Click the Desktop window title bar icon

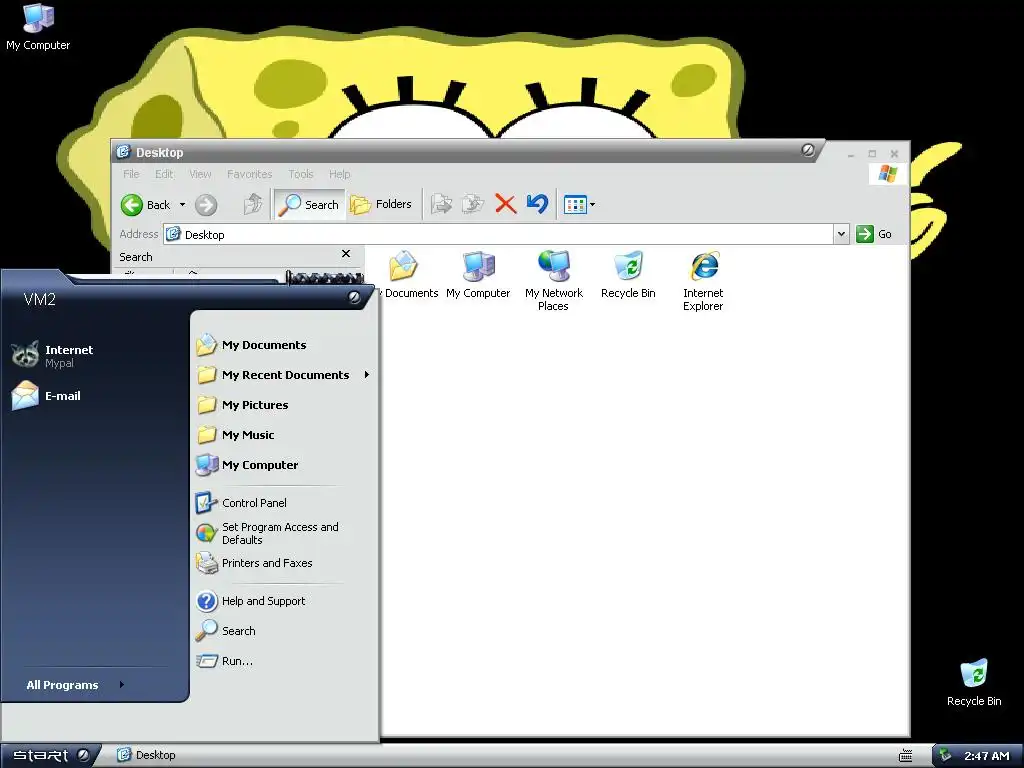123,152
